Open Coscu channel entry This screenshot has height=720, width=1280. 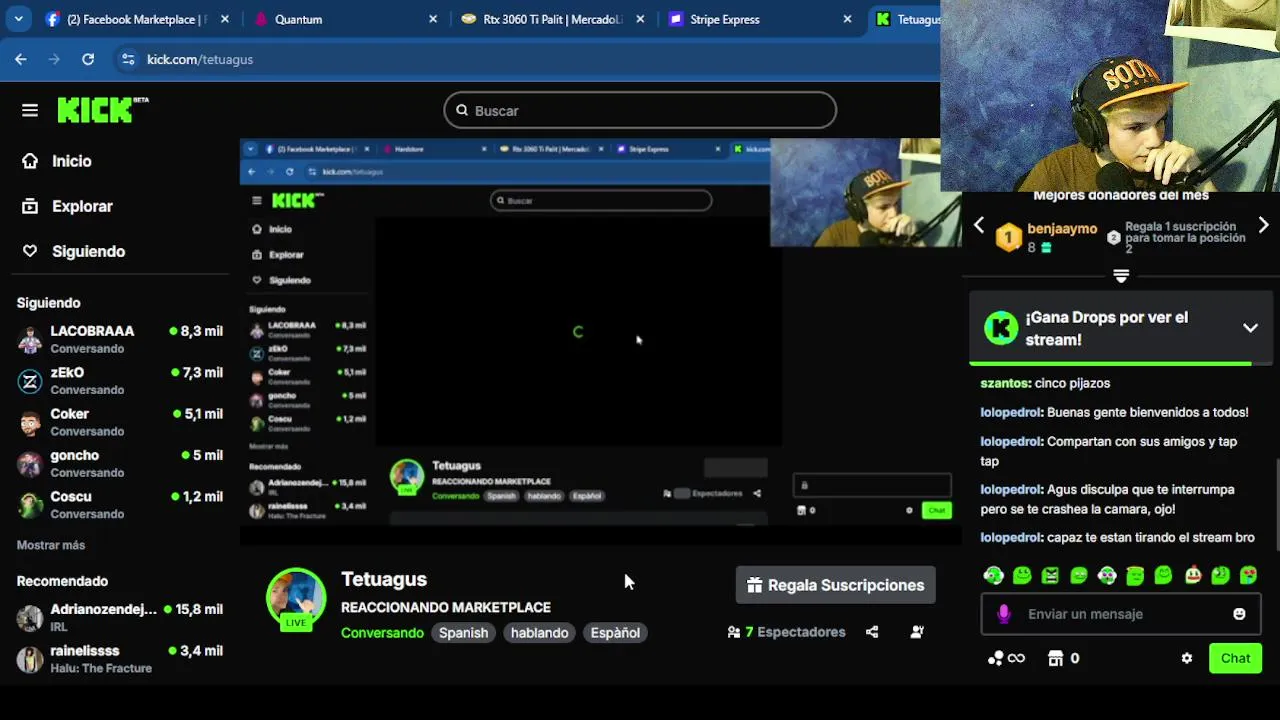[120, 505]
